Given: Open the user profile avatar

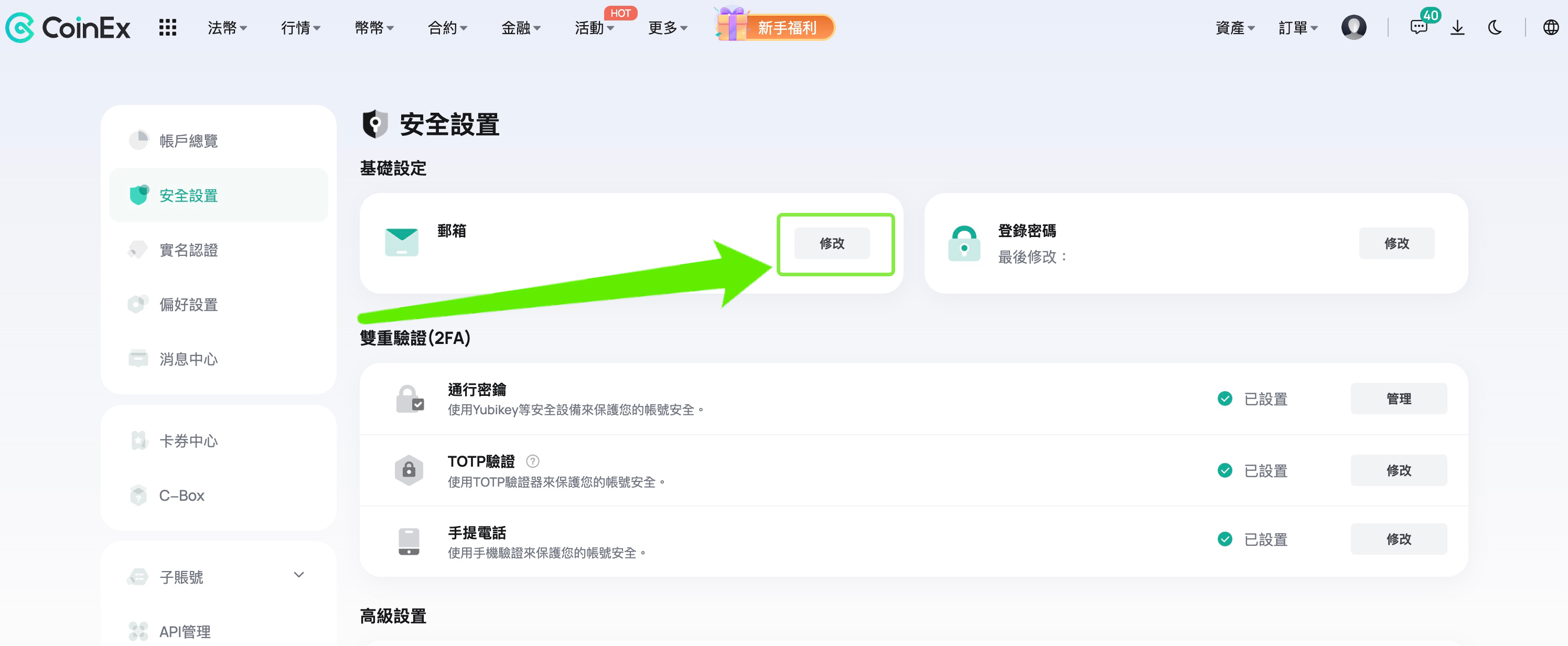Looking at the screenshot, I should pyautogui.click(x=1353, y=27).
